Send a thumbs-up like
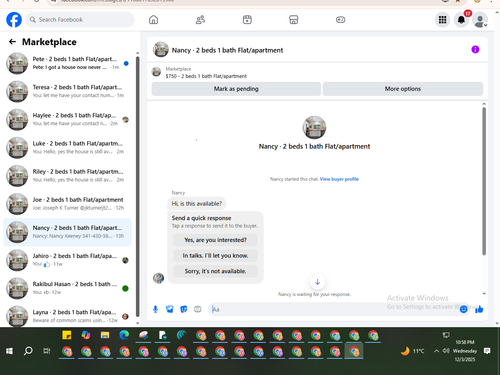Viewport: 500px width, 375px height. (x=479, y=309)
